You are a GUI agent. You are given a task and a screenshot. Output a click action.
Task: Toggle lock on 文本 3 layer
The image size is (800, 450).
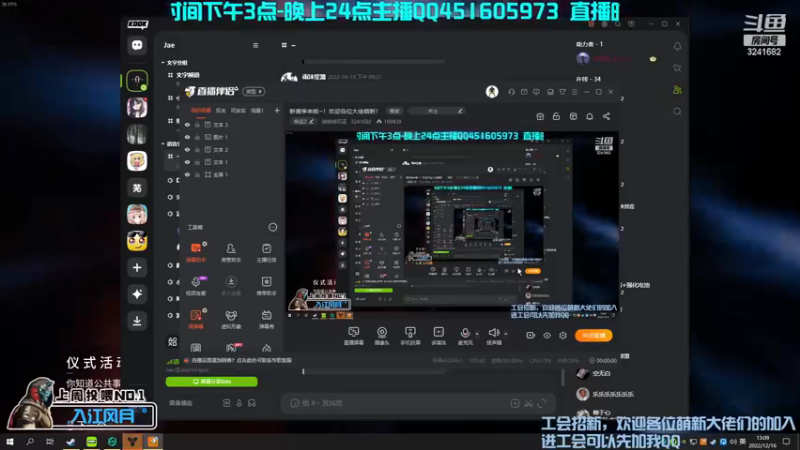pyautogui.click(x=197, y=124)
